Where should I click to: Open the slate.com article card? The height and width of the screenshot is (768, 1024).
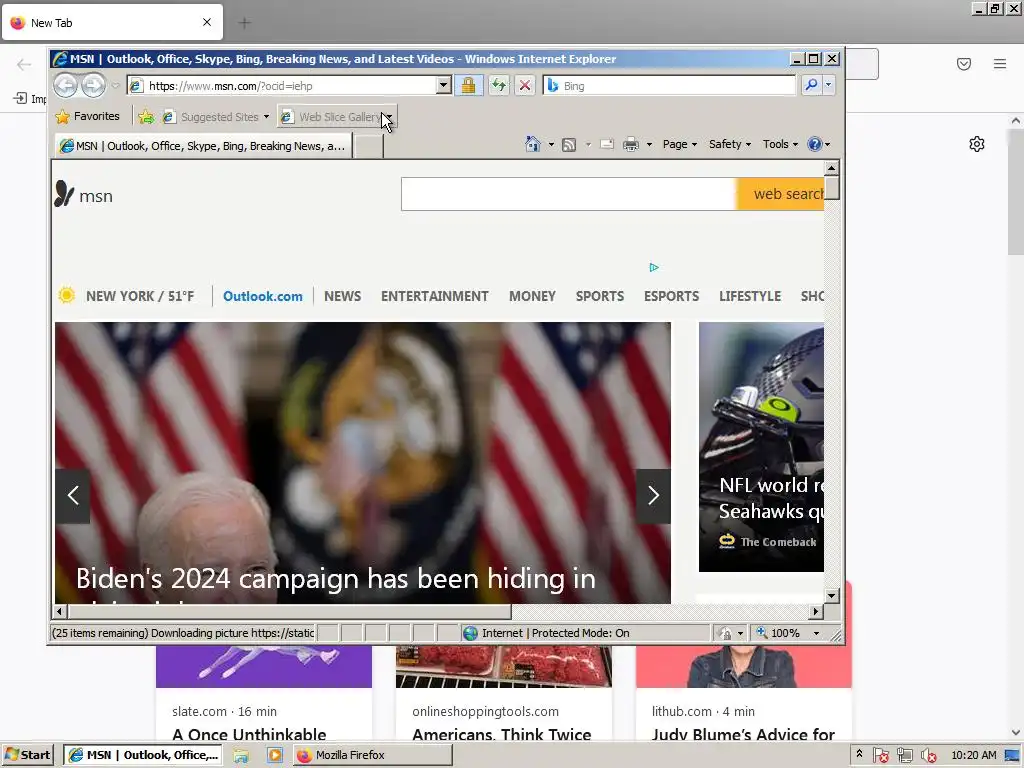[264, 694]
